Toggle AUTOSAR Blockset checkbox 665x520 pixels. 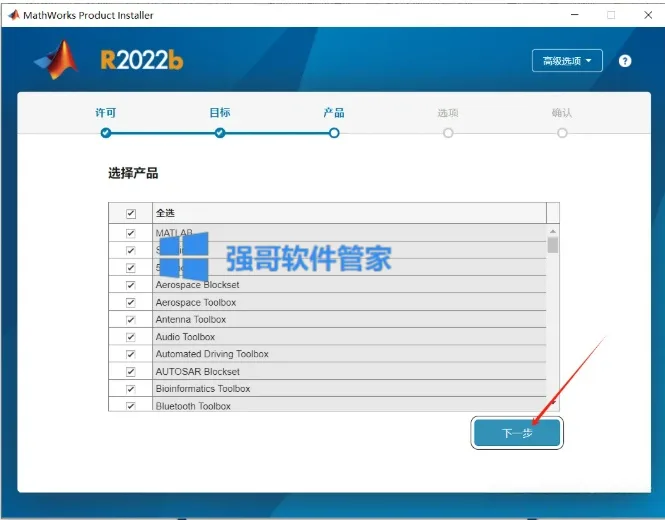click(131, 372)
